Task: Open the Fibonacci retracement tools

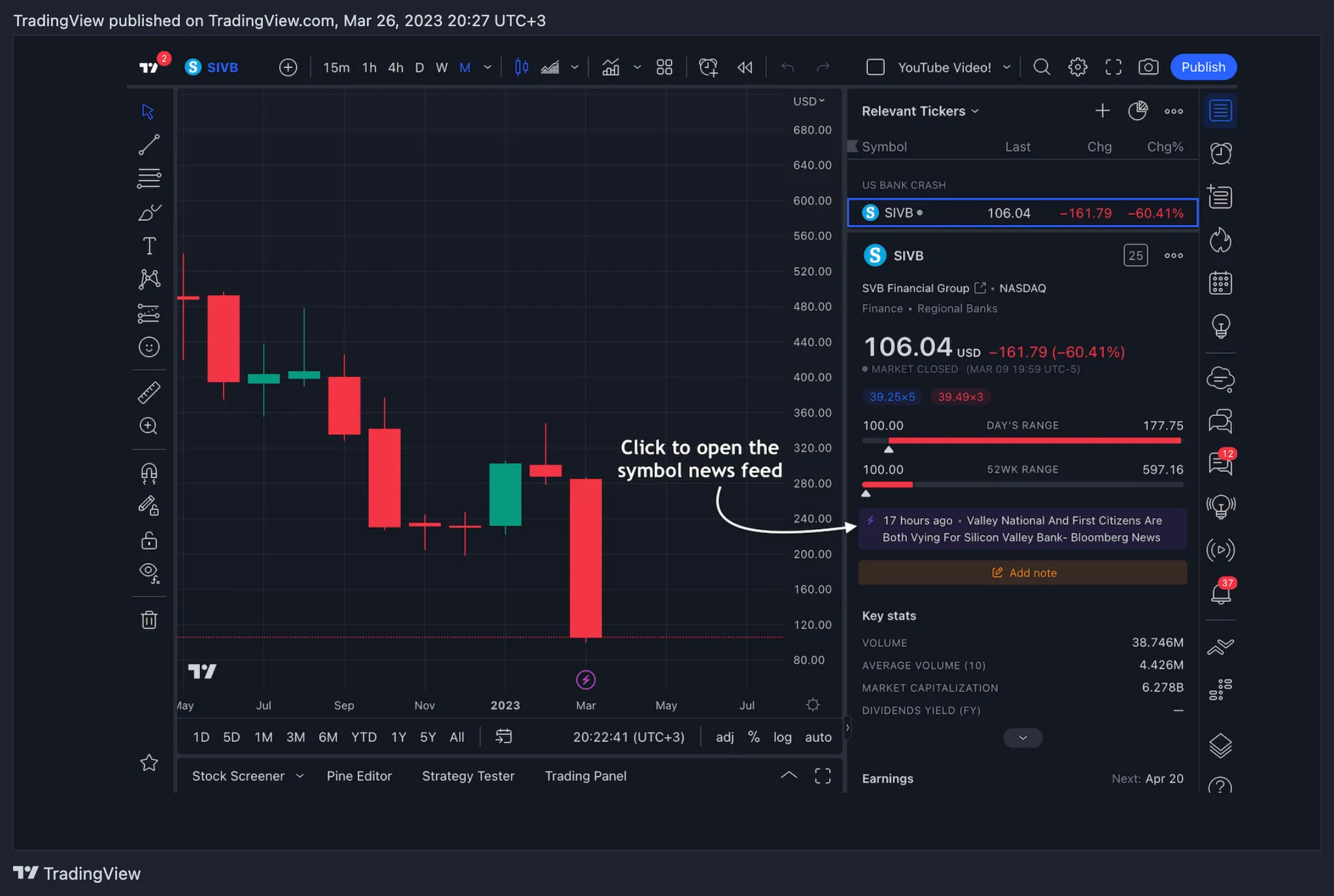Action: pos(149,178)
